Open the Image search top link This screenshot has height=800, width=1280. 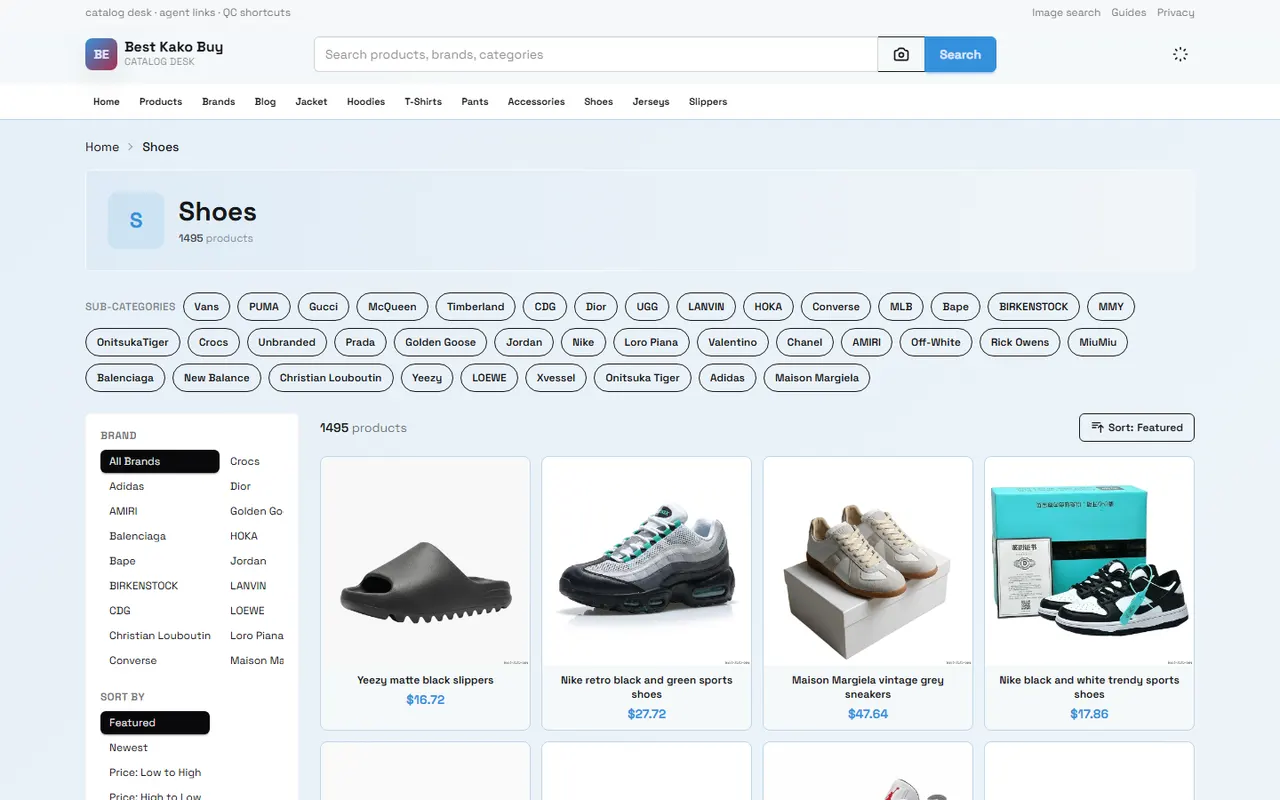(x=1066, y=13)
